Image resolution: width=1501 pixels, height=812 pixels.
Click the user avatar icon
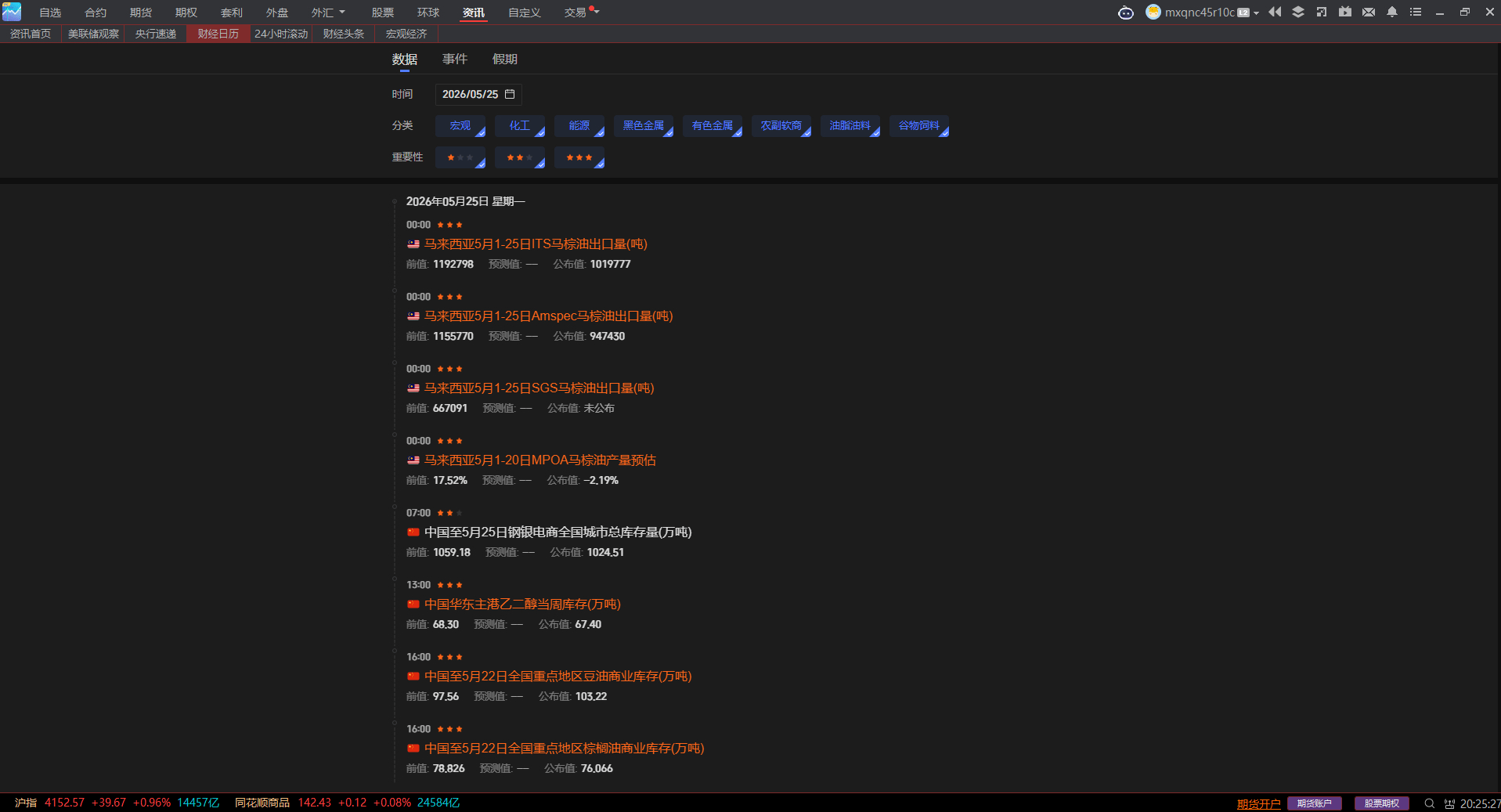(x=1153, y=12)
